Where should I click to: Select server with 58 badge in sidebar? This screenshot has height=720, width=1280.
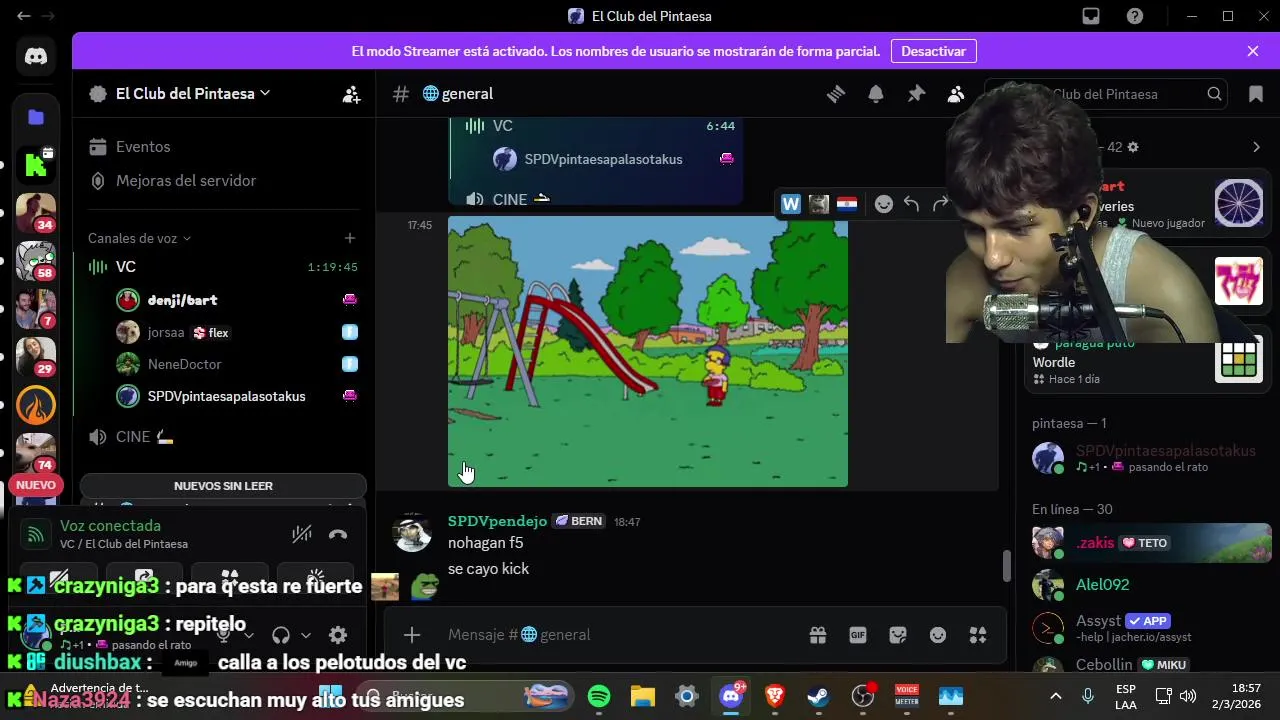coord(36,261)
